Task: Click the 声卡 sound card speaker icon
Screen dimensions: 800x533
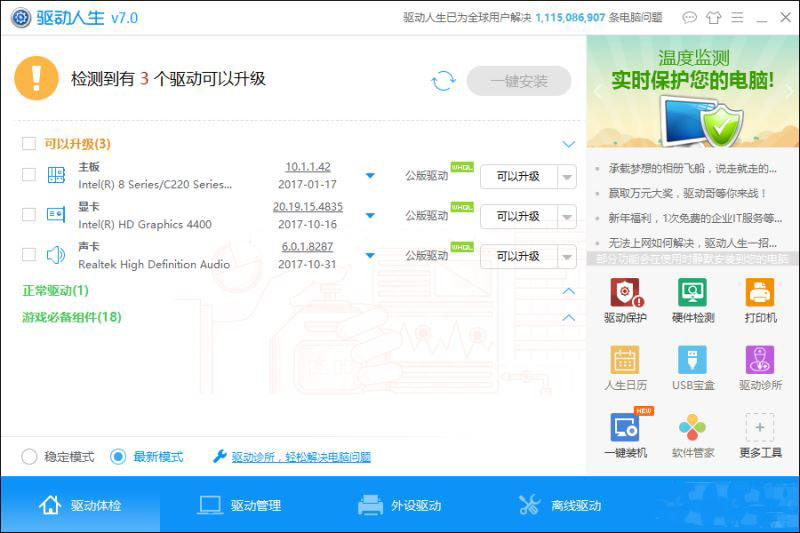Action: click(56, 255)
